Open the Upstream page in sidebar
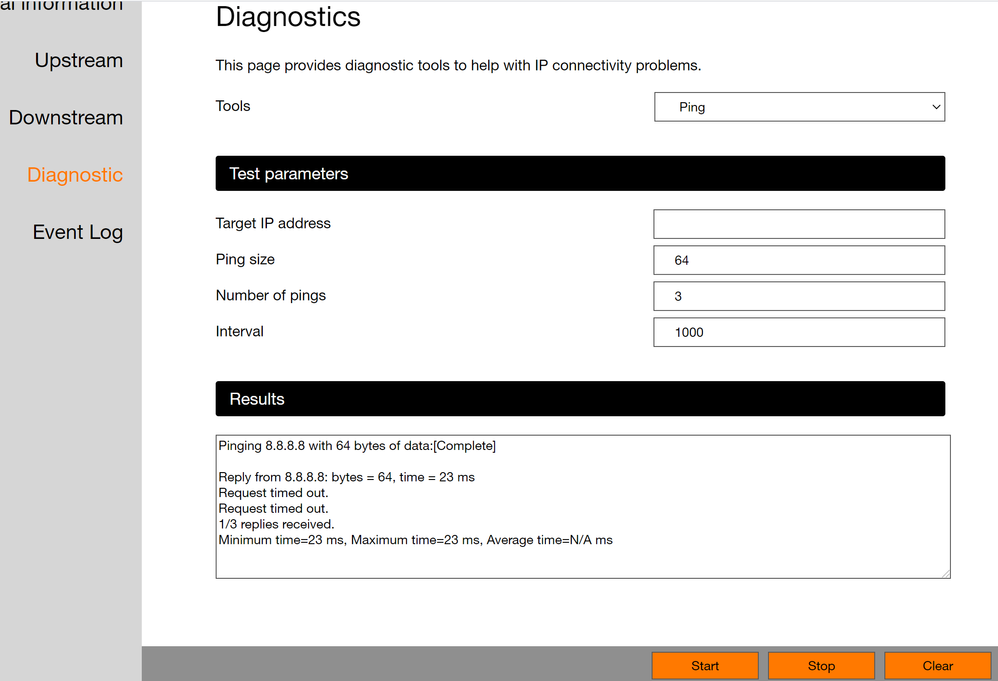Screen dimensions: 998x681 pyautogui.click(x=78, y=60)
